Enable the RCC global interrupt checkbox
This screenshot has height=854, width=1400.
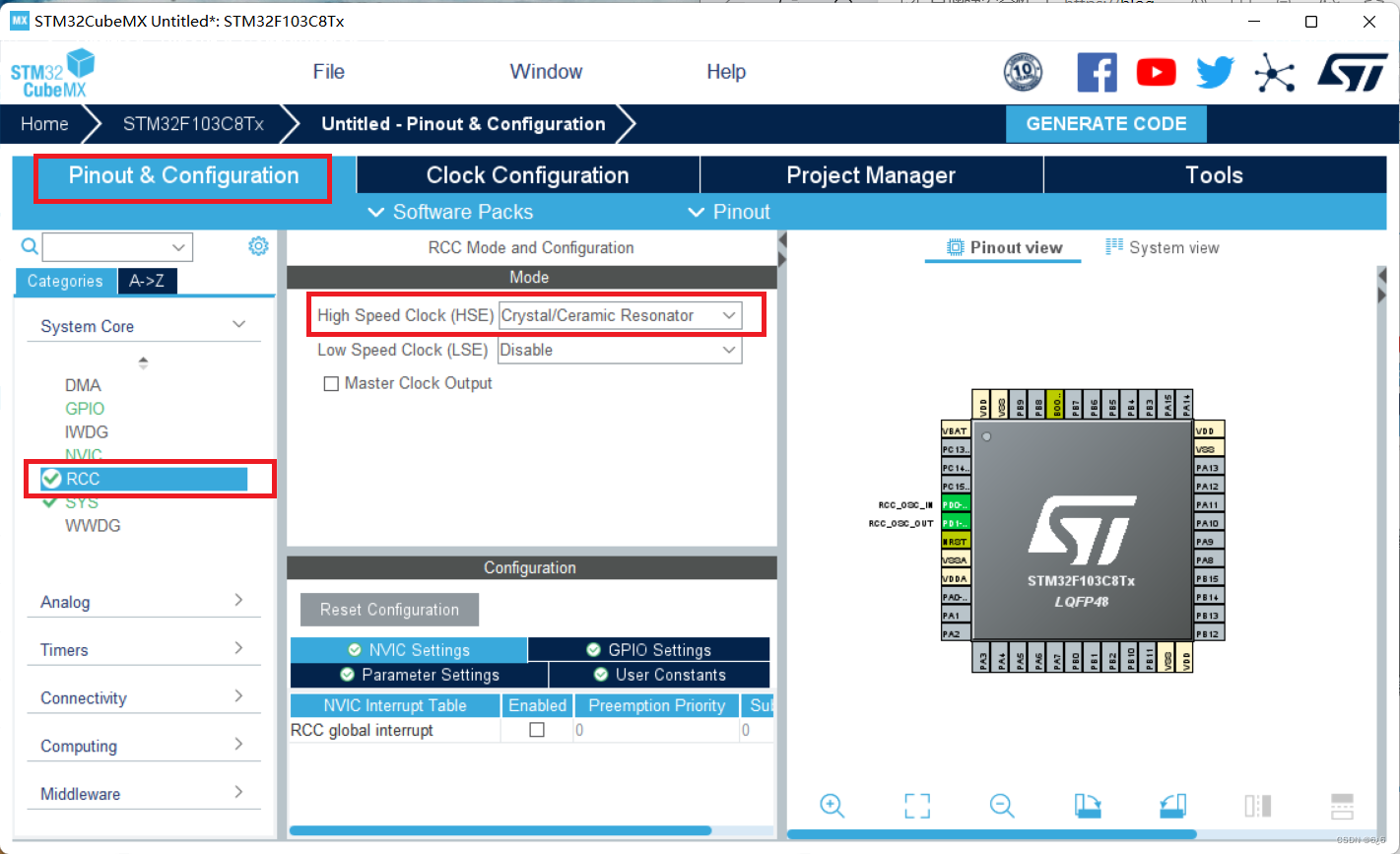537,730
